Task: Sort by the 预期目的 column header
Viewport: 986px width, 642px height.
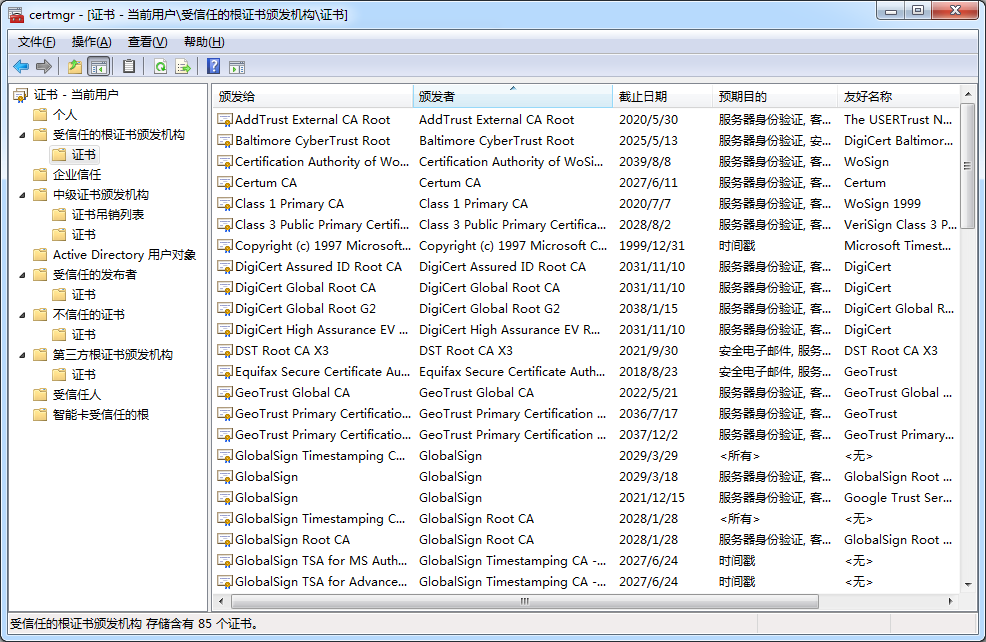Action: [x=775, y=96]
